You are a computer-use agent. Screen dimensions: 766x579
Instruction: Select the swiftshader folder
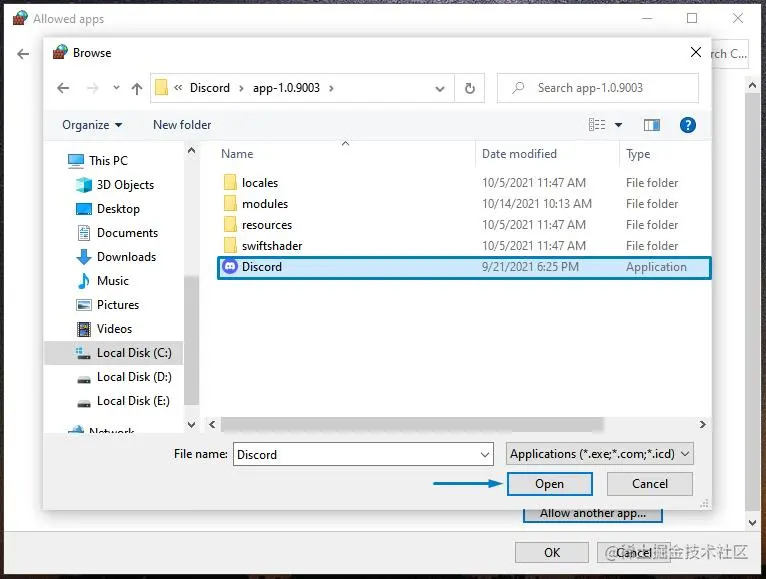[464, 246]
